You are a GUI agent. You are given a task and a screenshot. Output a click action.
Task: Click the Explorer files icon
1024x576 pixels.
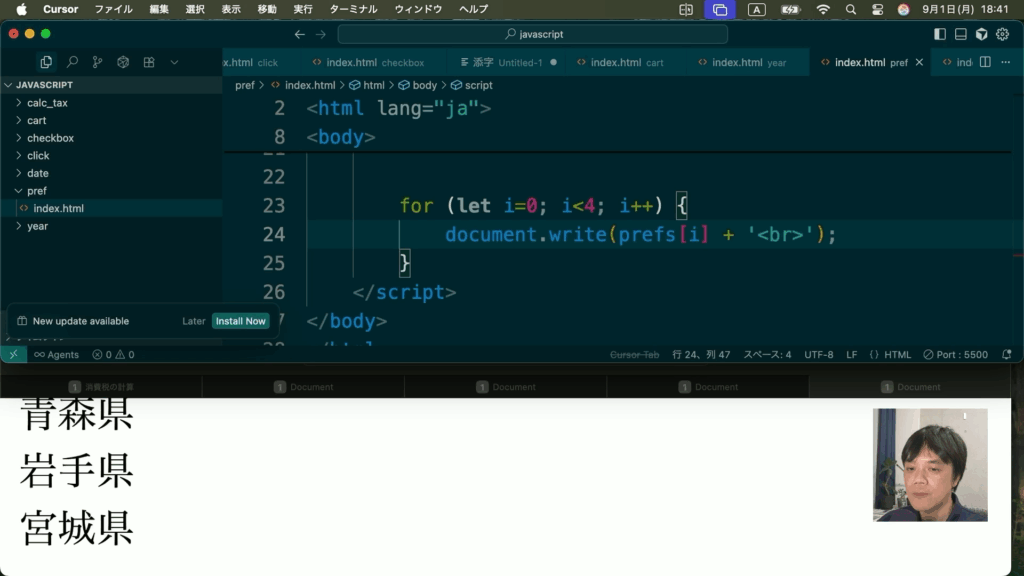coord(46,62)
